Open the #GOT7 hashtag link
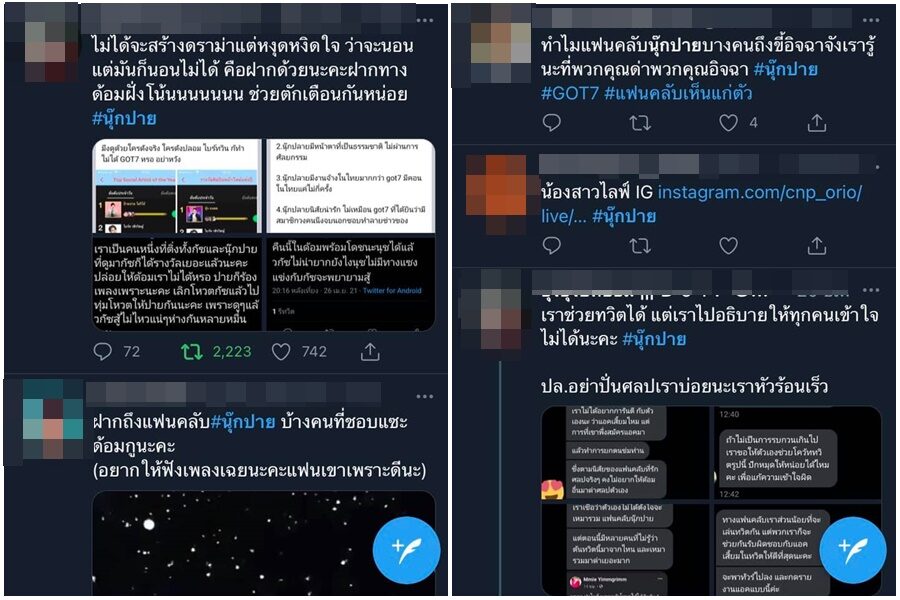Image resolution: width=900 pixels, height=600 pixels. [569, 93]
